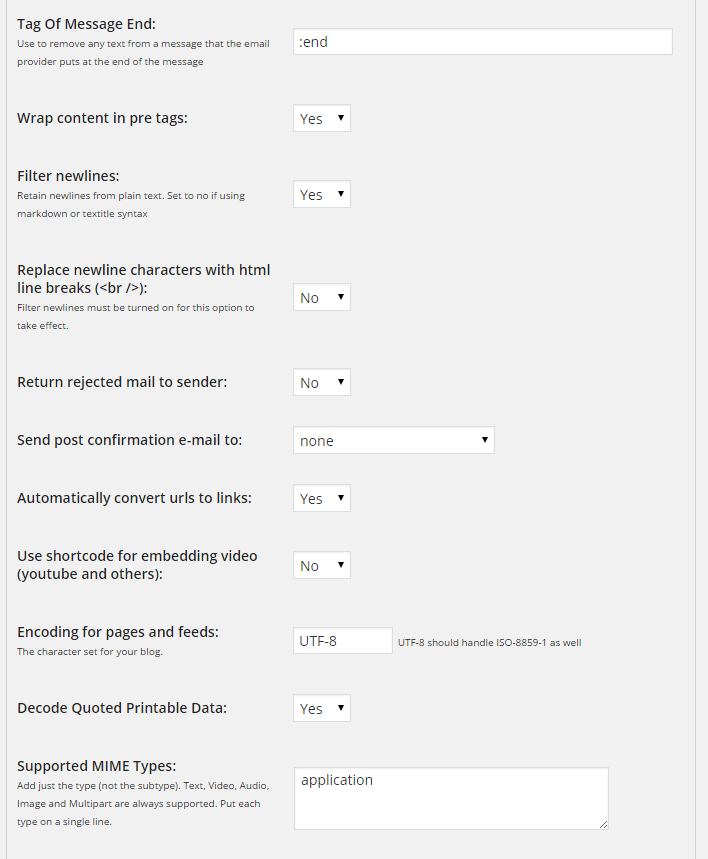Expand the Use shortcode for embedding video dropdown

click(x=322, y=565)
